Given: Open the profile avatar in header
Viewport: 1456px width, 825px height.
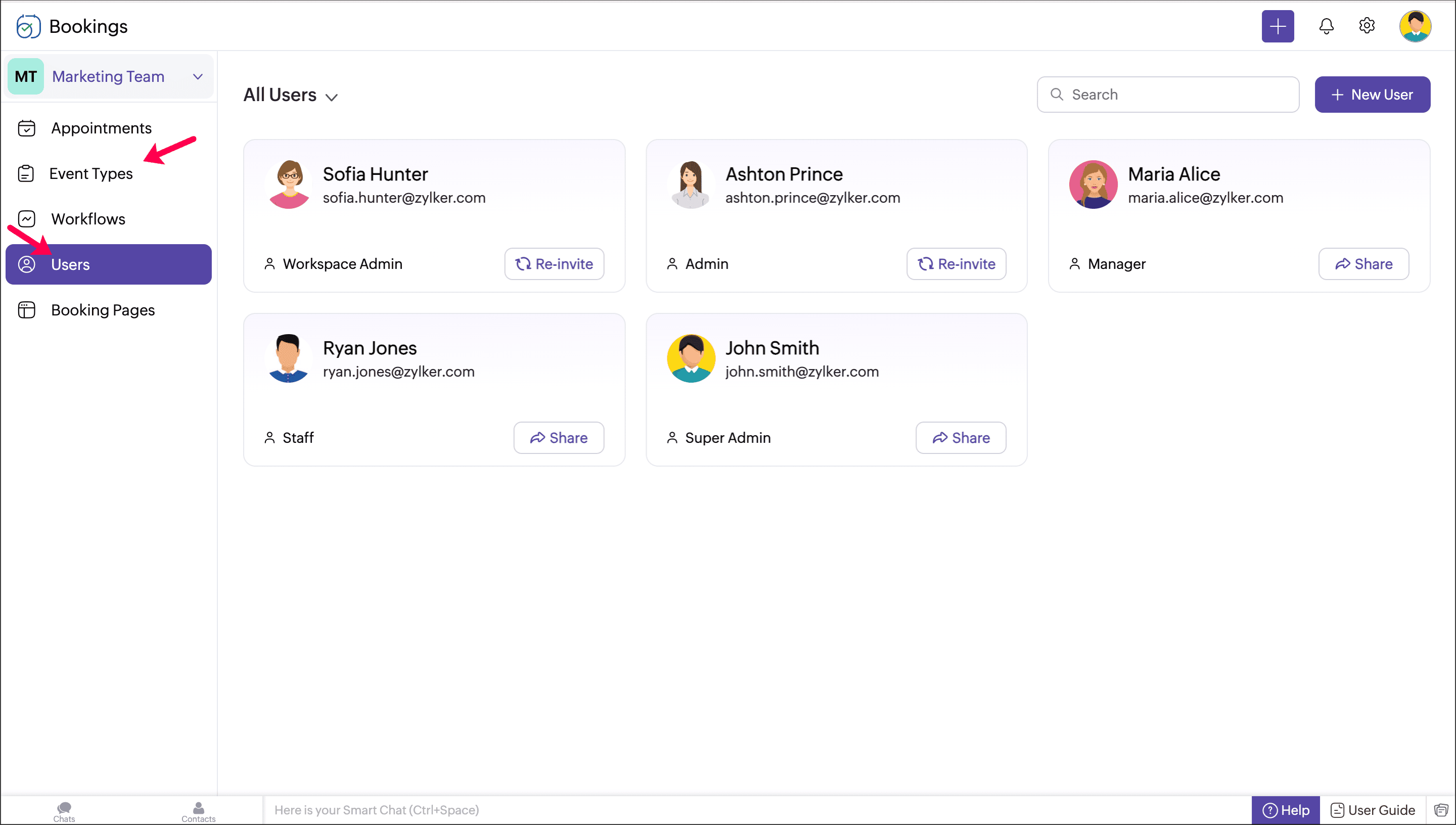Looking at the screenshot, I should click(1415, 26).
